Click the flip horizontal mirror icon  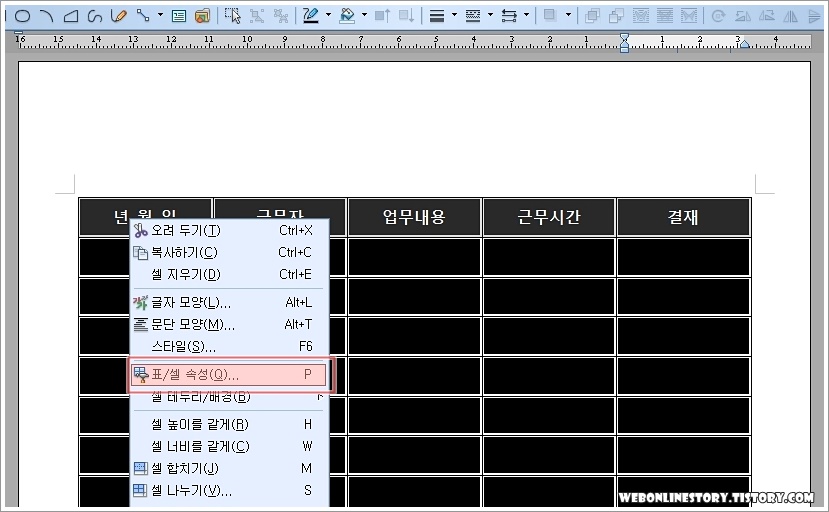click(790, 16)
